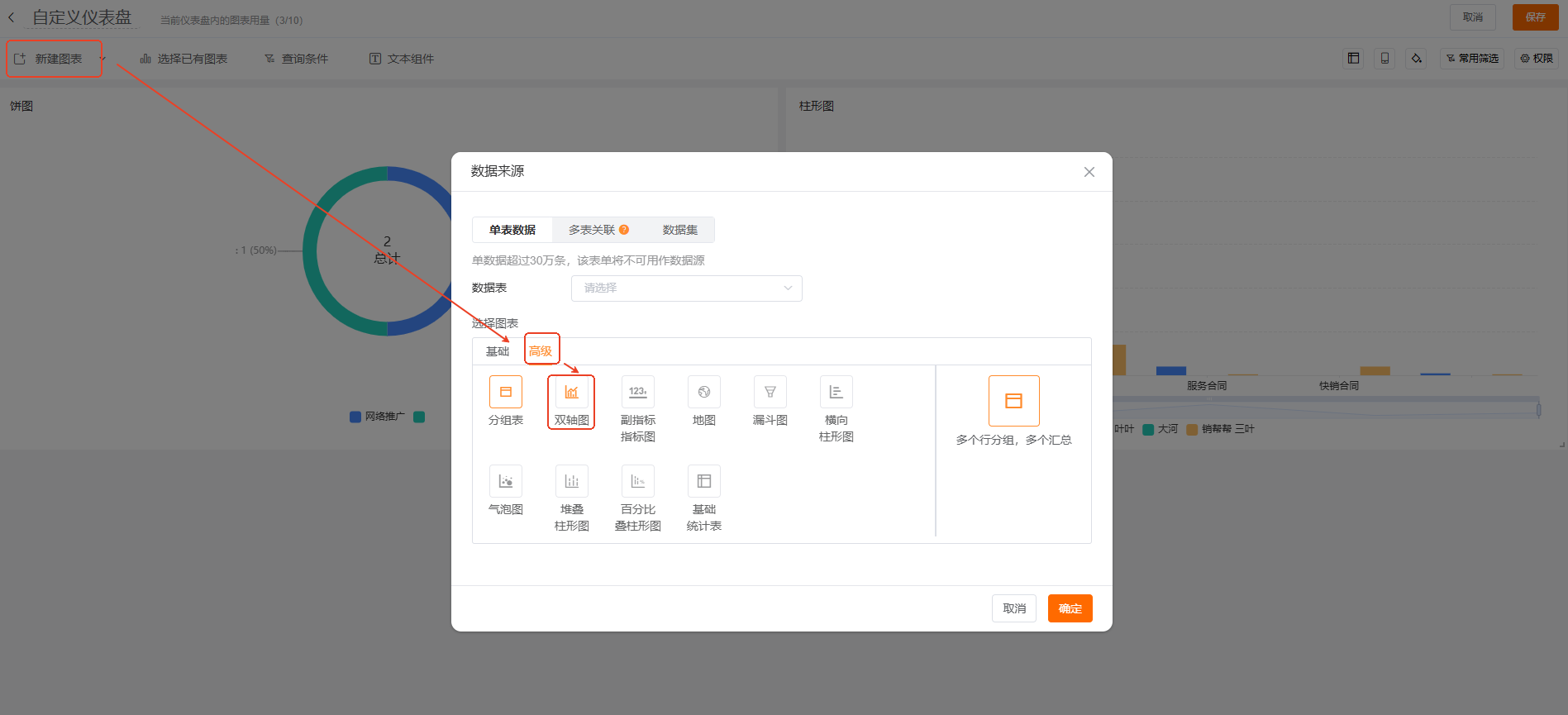Pick the 副指标 指标图 chart icon

[x=637, y=392]
